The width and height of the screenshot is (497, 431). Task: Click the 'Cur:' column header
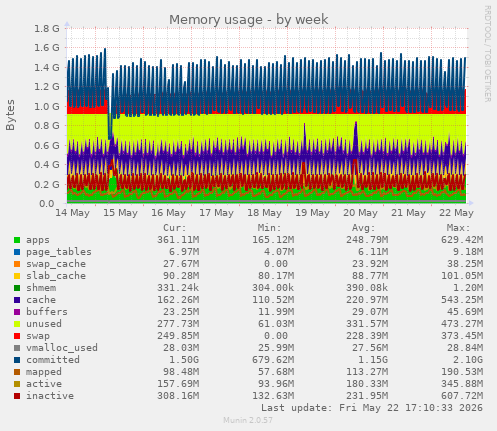coord(174,228)
